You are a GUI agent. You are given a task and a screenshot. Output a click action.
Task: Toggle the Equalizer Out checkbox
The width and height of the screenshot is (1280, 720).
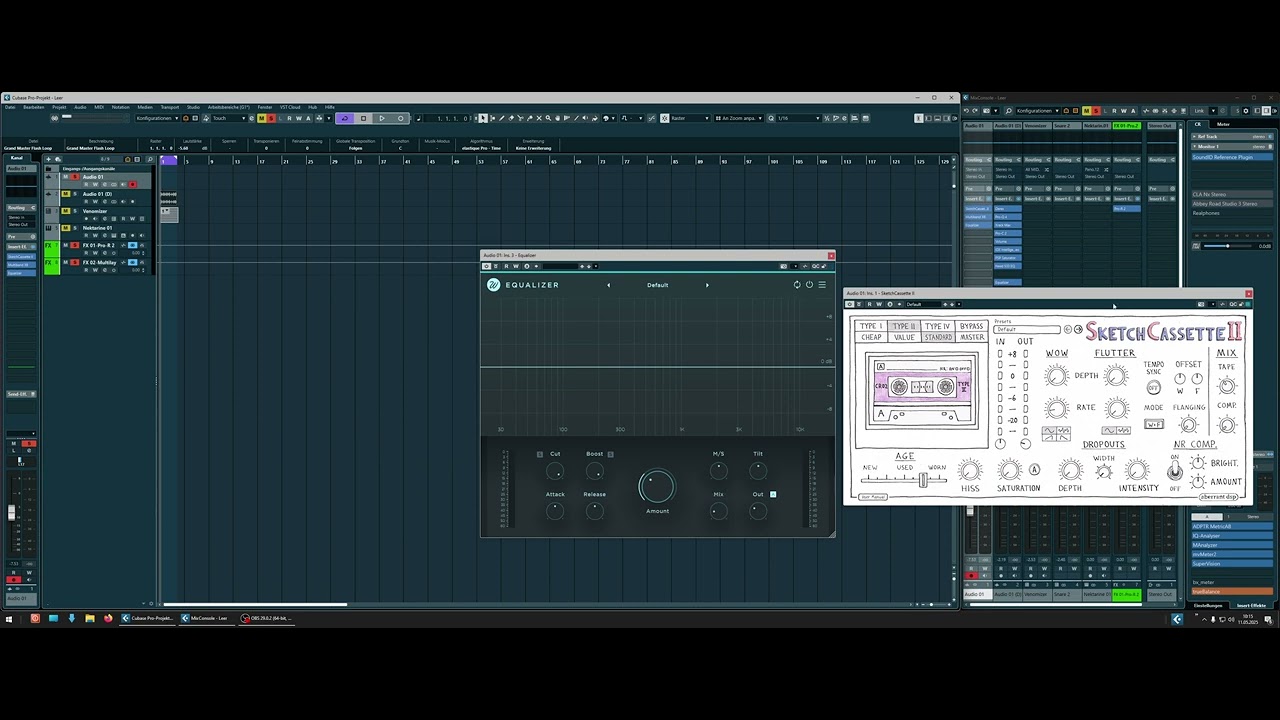(773, 494)
